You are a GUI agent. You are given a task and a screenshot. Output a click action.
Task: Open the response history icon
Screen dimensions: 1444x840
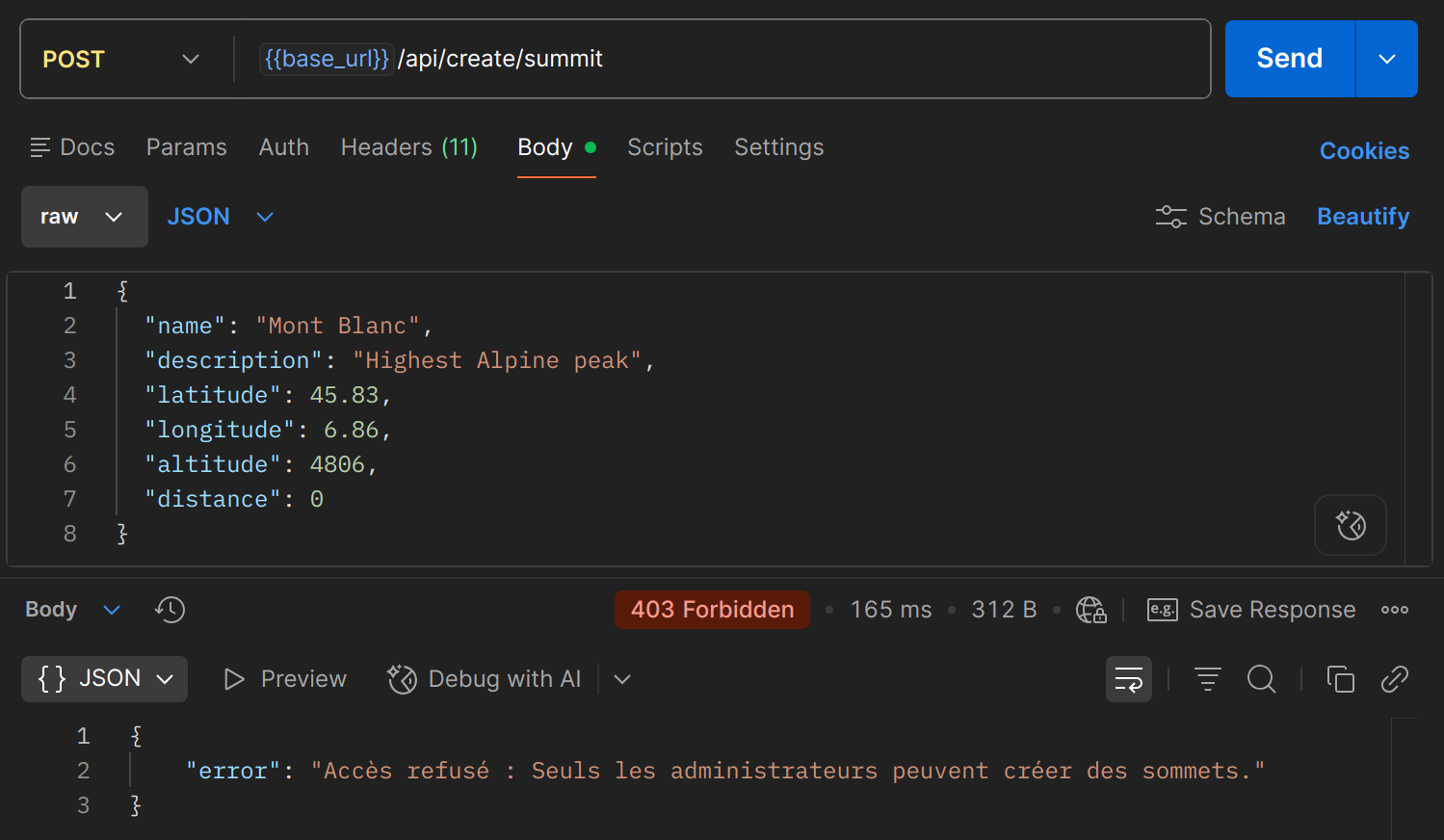click(170, 610)
